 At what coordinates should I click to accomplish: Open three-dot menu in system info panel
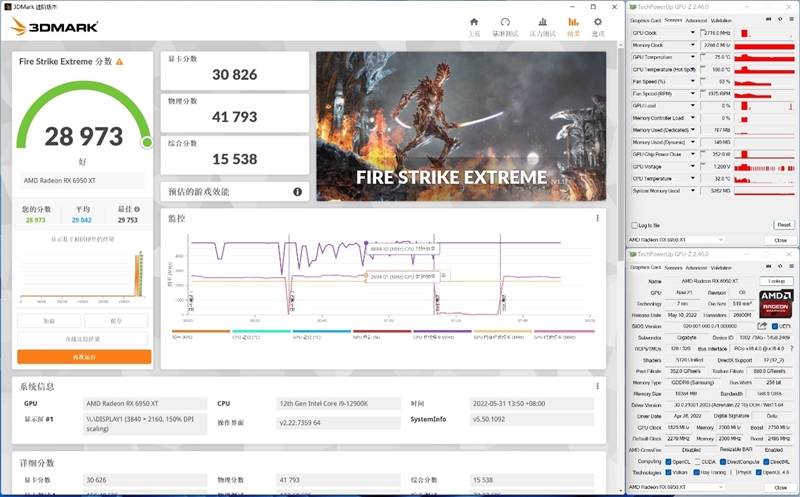click(x=597, y=386)
